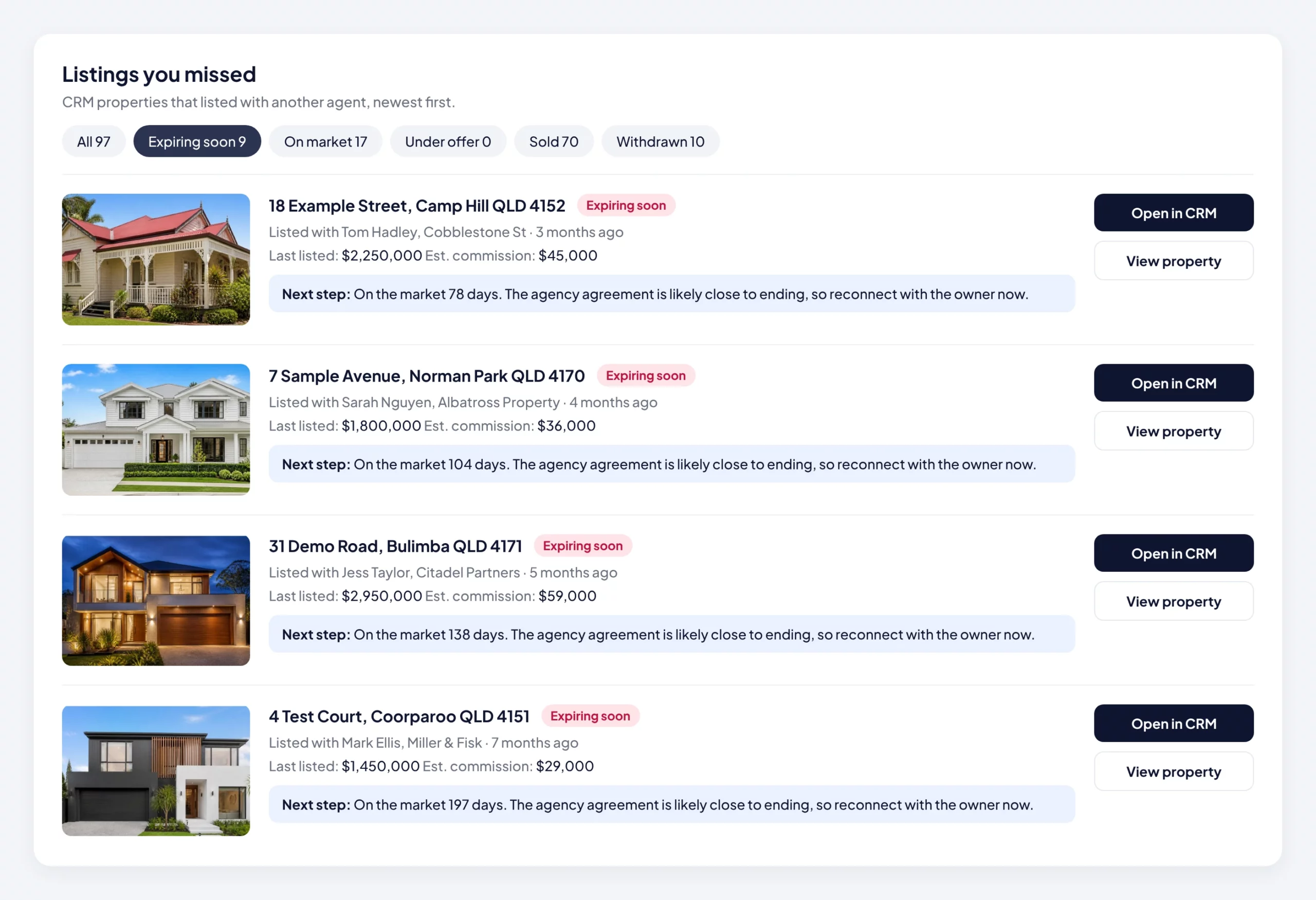Click the 104 days next step note
1316x900 pixels.
(x=671, y=464)
